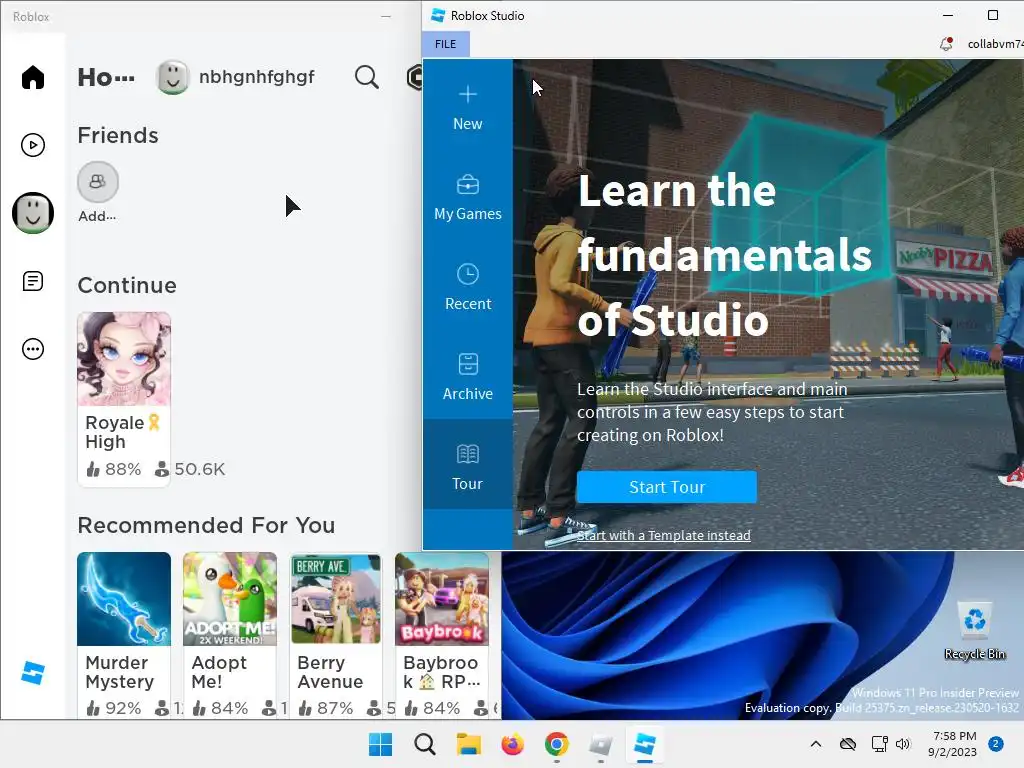Open Archive in Roblox Studio
This screenshot has width=1024, height=768.
(x=468, y=377)
